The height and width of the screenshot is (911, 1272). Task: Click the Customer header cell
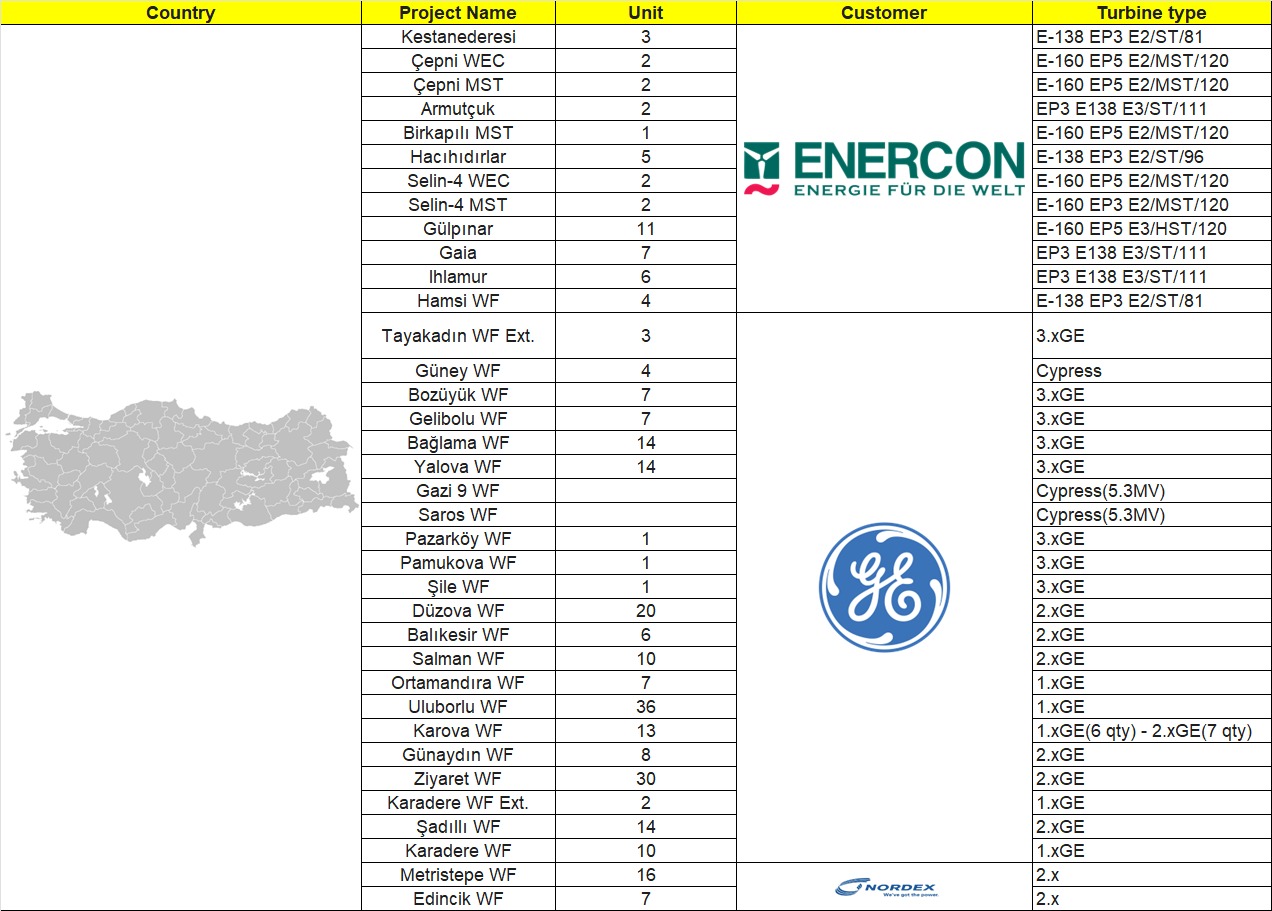tap(884, 13)
